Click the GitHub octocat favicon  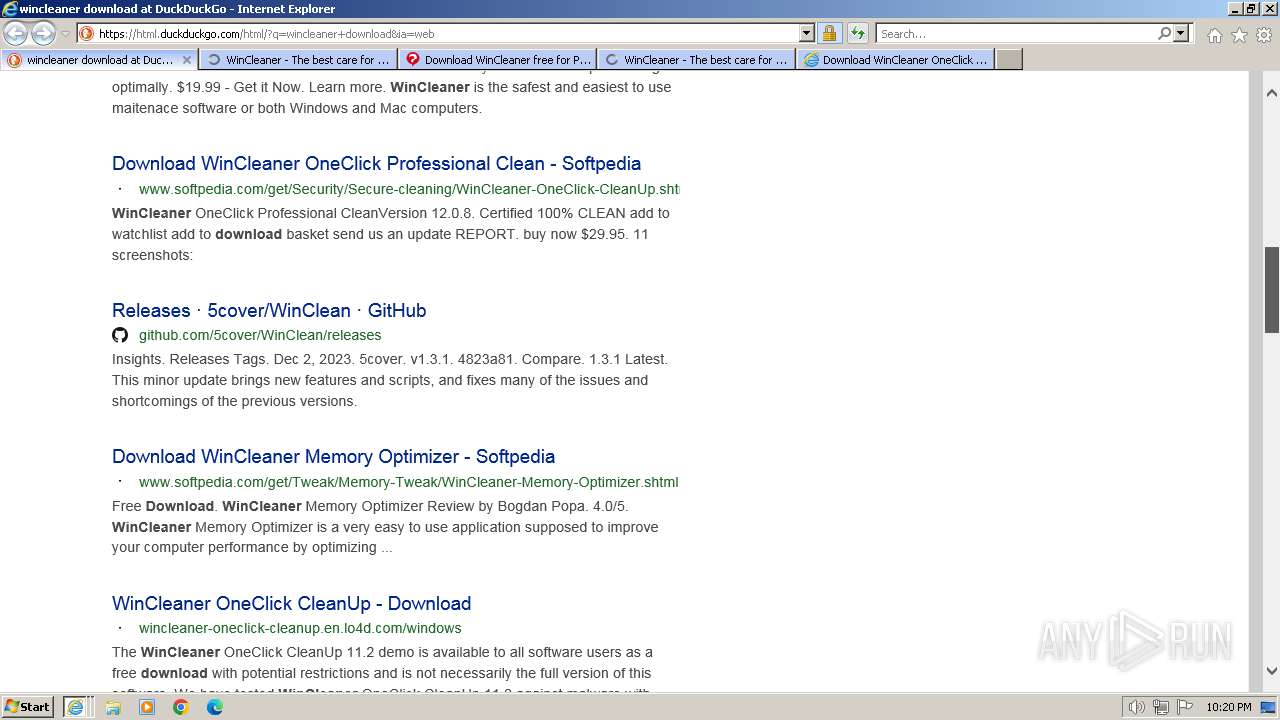(x=120, y=335)
